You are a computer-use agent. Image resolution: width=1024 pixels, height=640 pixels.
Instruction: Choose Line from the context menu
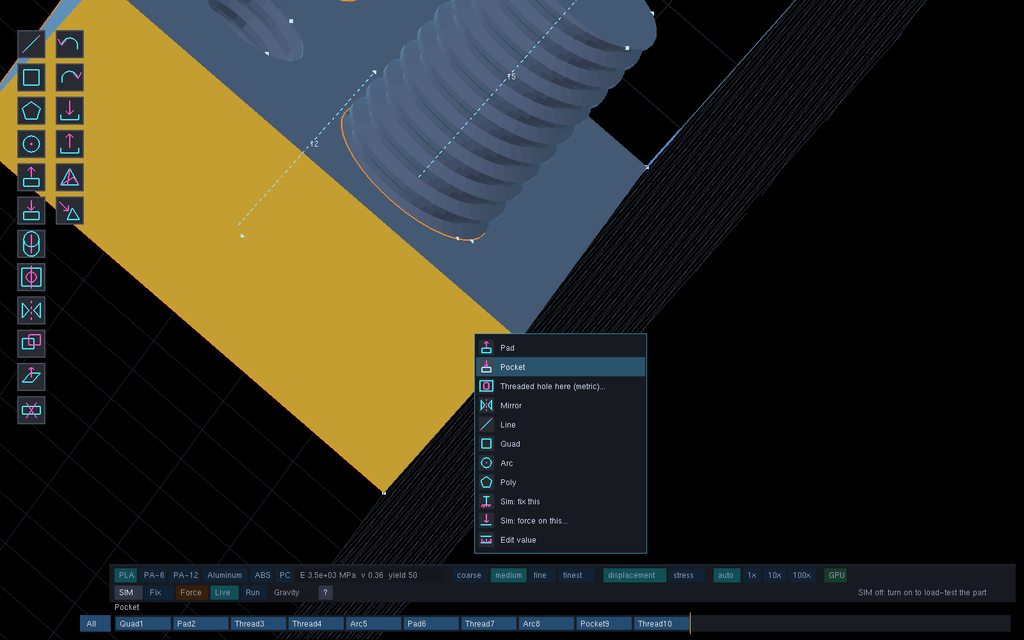560,424
